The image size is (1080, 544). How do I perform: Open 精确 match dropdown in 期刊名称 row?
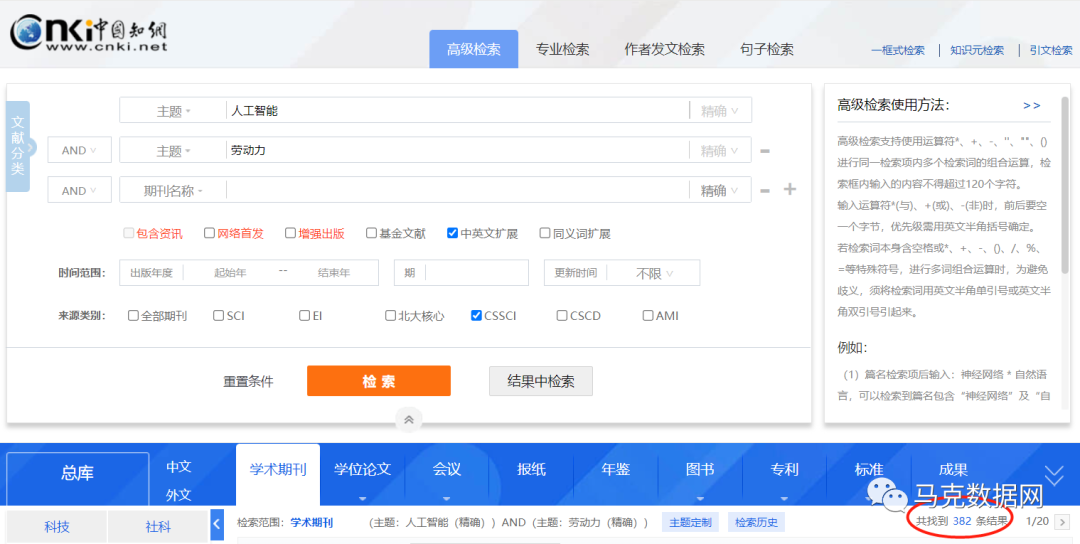point(720,191)
